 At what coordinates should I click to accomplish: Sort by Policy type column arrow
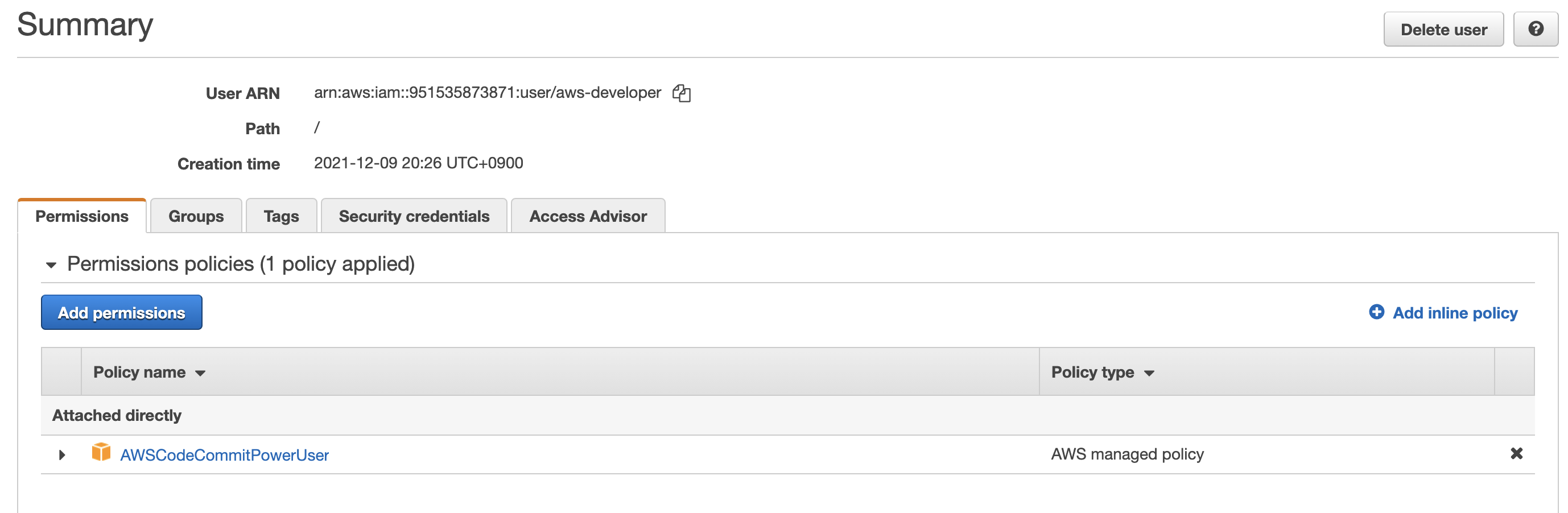pyautogui.click(x=1149, y=373)
